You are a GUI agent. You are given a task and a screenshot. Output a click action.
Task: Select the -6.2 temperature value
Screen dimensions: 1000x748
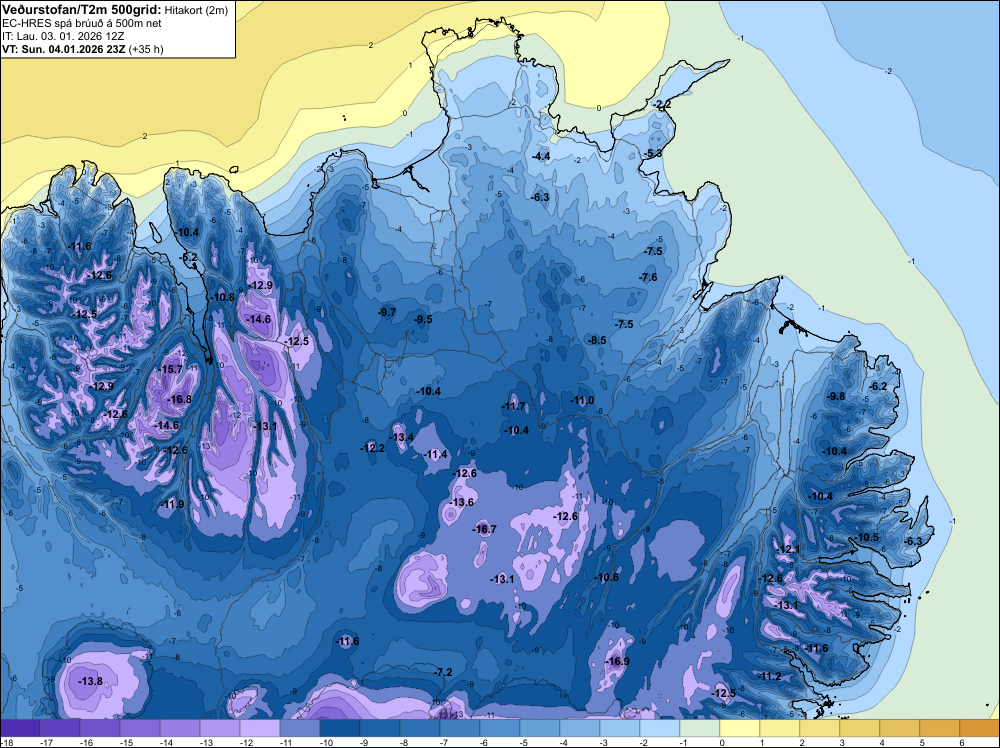coord(879,386)
